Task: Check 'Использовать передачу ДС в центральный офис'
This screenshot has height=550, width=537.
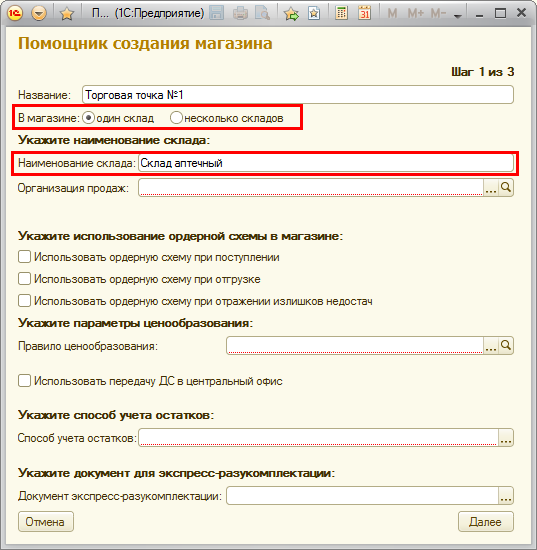Action: point(24,381)
